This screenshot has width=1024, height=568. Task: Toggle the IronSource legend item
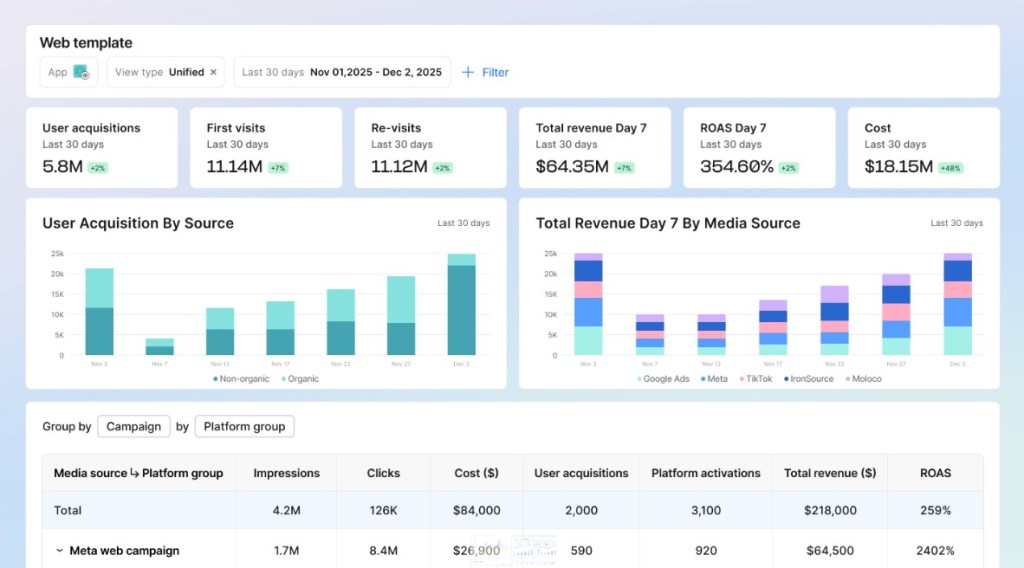click(x=808, y=379)
